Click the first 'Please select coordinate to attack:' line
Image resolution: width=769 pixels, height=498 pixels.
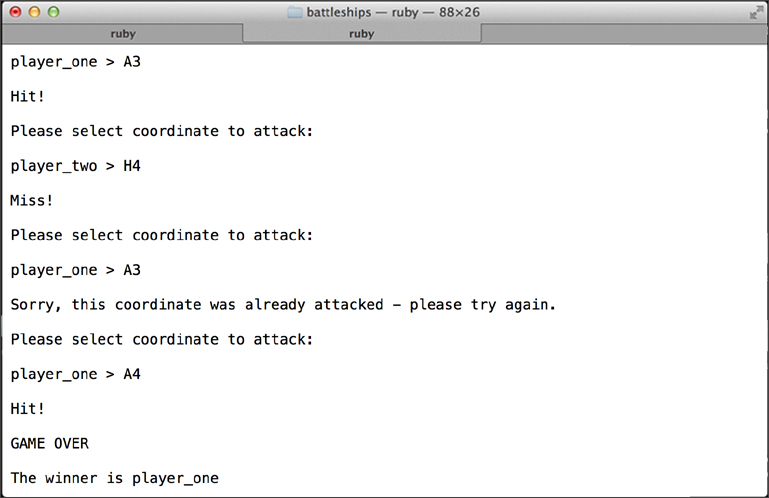coord(161,131)
